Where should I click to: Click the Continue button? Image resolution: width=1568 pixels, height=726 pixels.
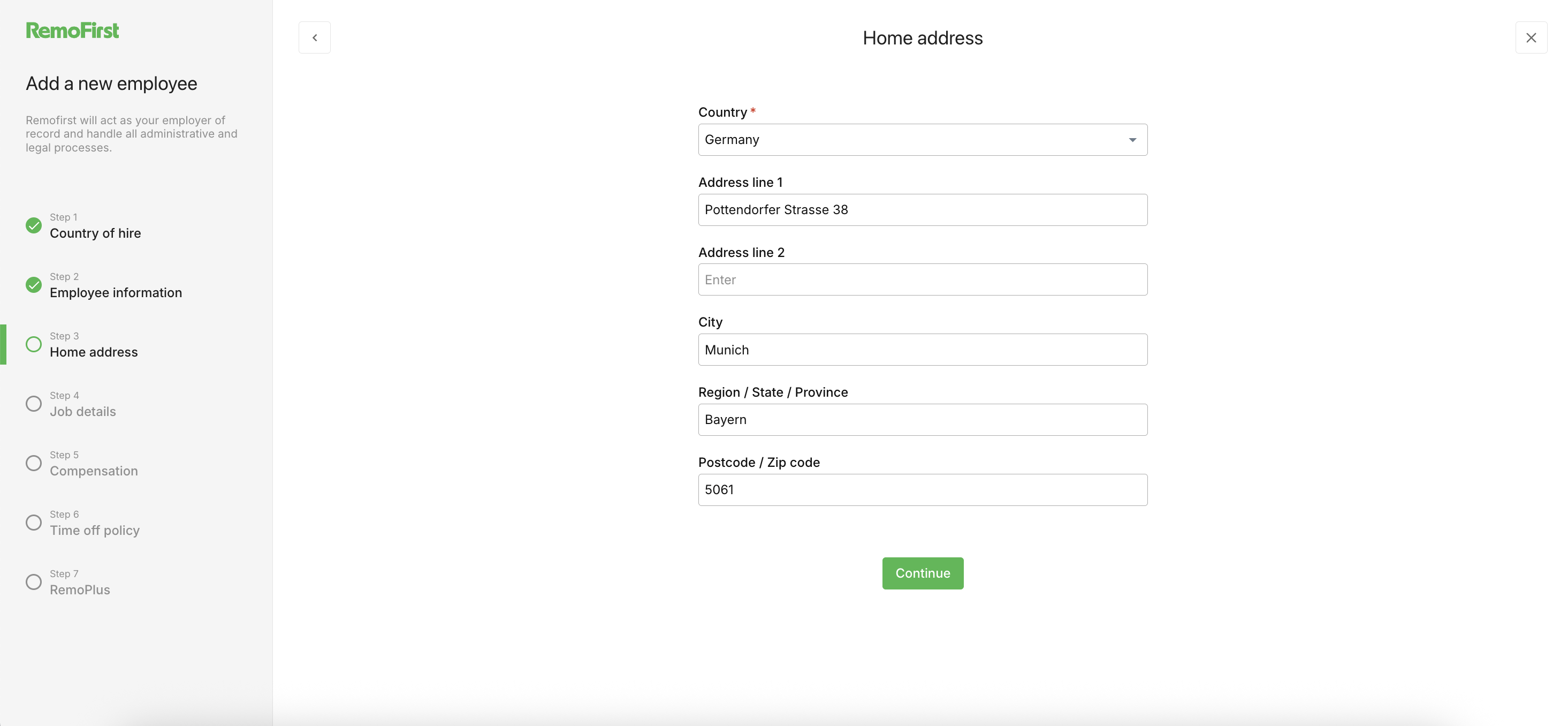pyautogui.click(x=923, y=573)
